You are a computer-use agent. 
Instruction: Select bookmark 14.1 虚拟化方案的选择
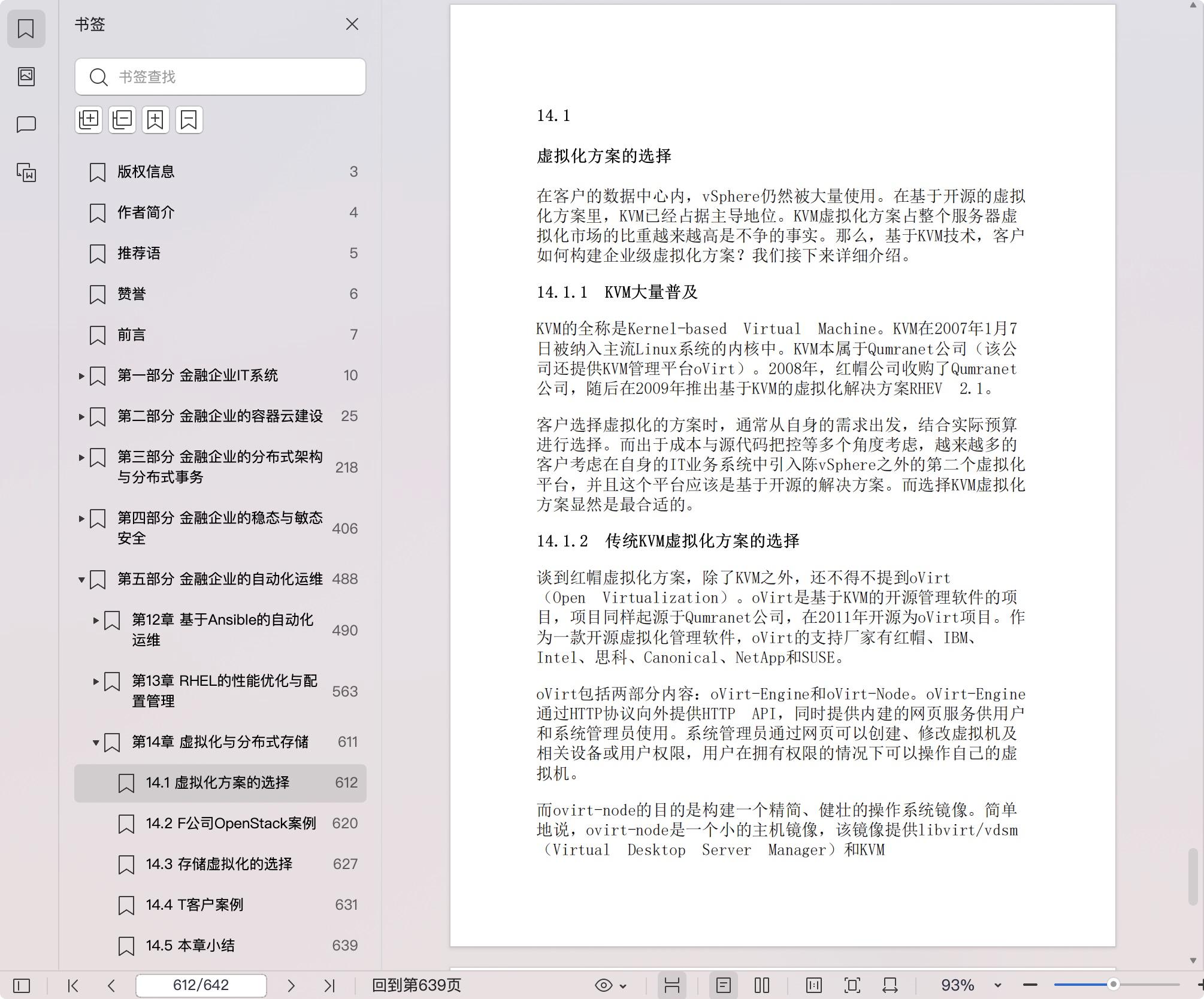220,783
